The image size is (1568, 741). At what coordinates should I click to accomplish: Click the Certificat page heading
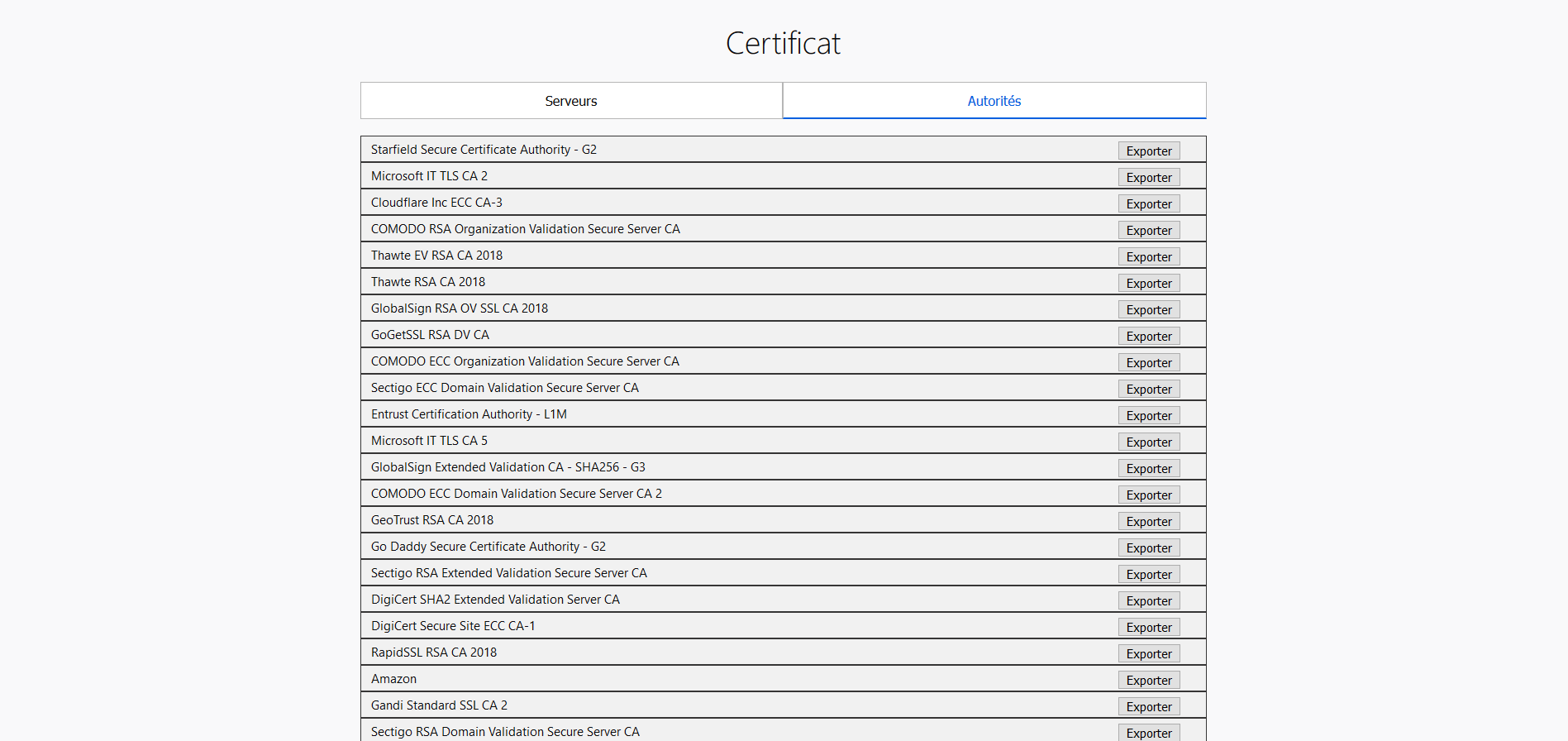click(783, 43)
